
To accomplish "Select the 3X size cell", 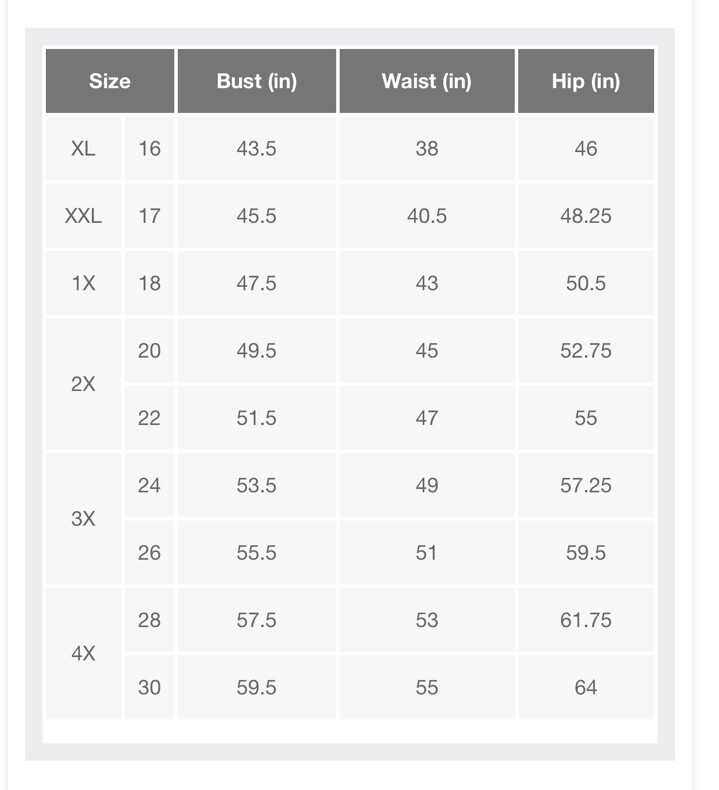I will 83,518.
